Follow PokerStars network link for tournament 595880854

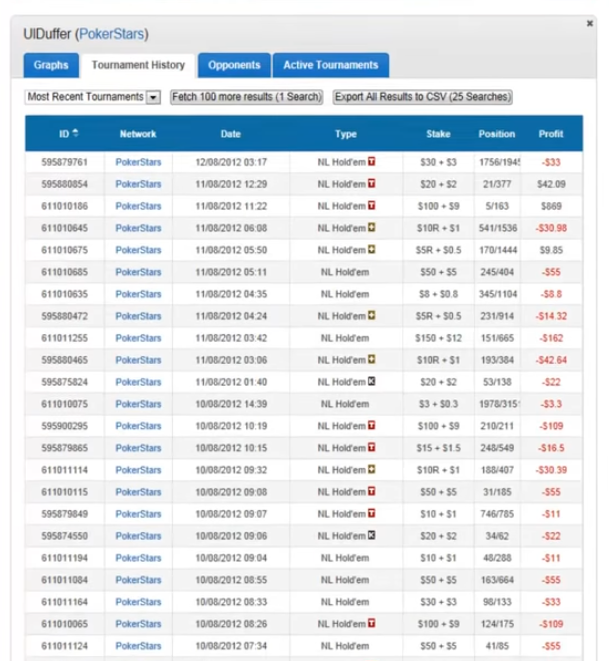tap(138, 184)
